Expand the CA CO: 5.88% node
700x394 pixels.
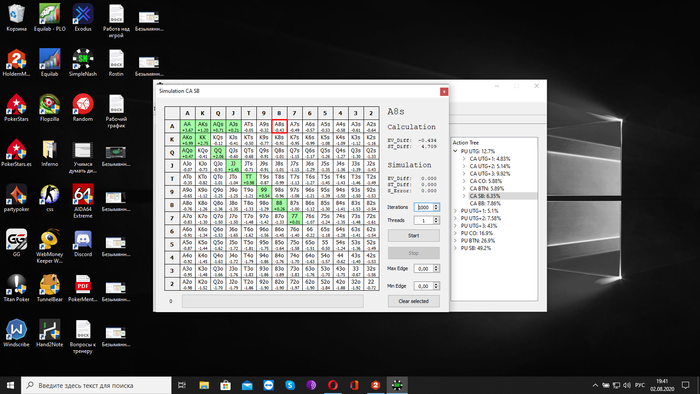coord(464,181)
